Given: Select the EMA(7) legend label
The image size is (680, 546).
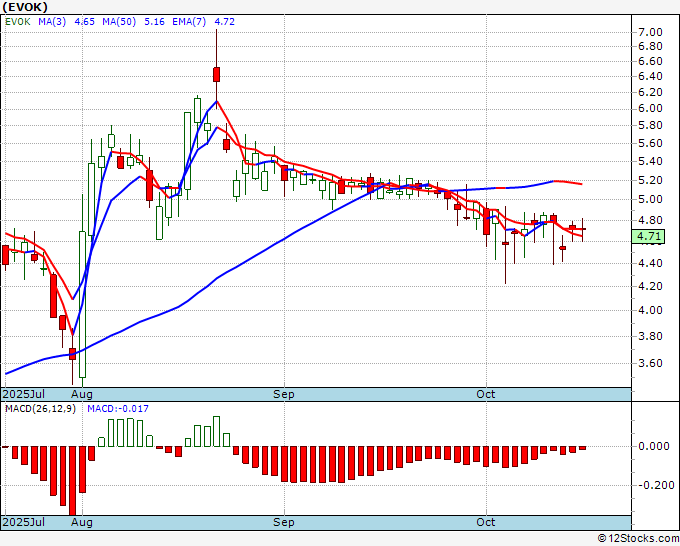Looking at the screenshot, I should 189,22.
